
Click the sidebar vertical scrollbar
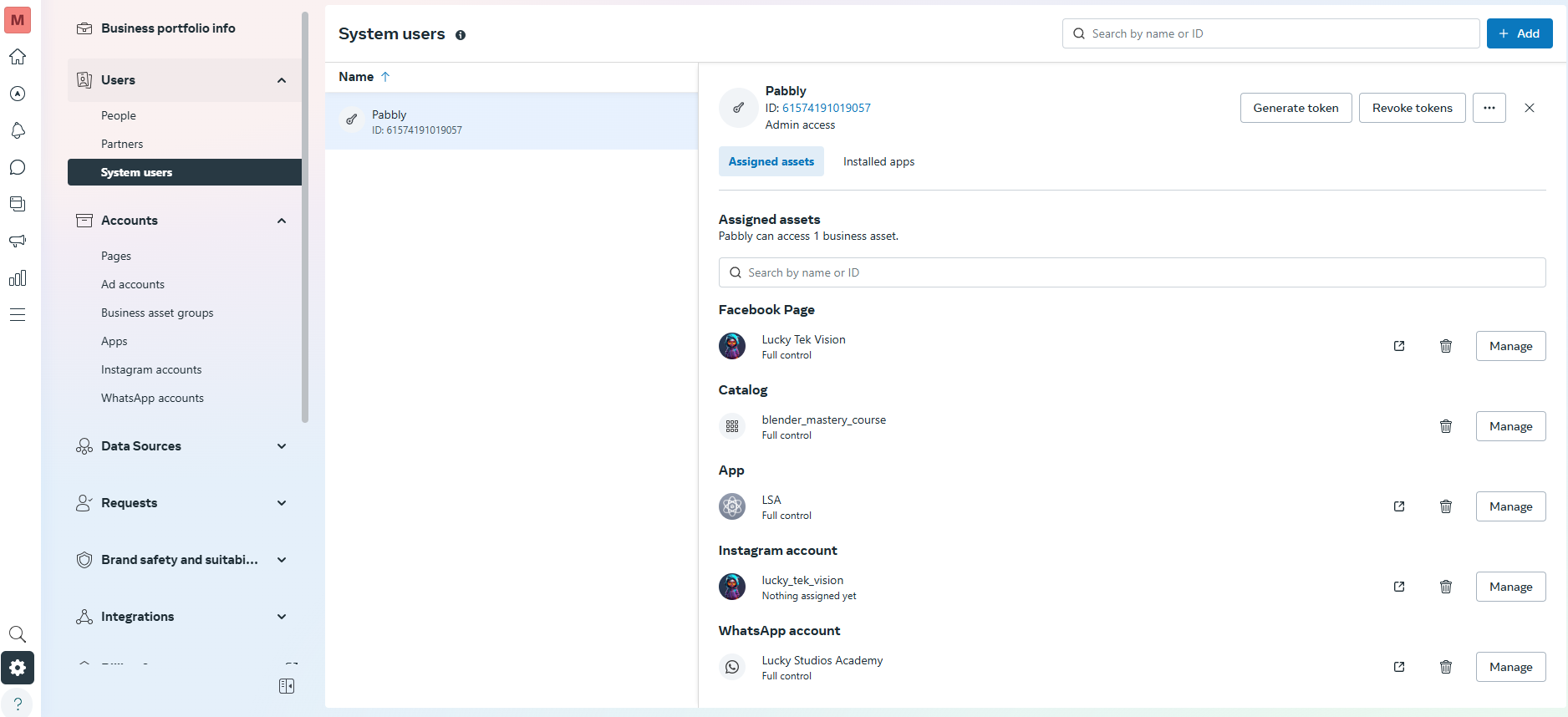coord(305,217)
